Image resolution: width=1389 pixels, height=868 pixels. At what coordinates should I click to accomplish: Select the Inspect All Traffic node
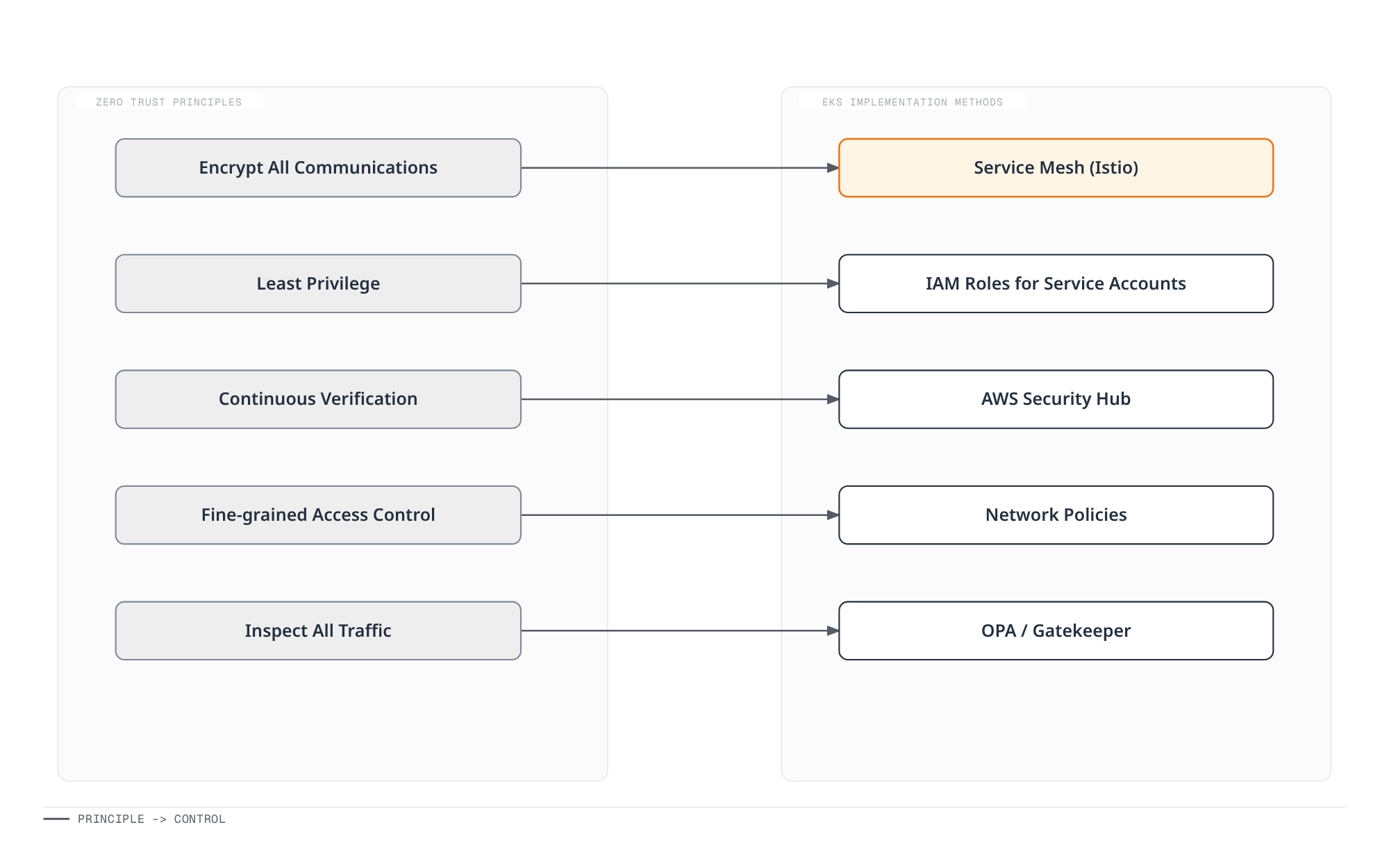[318, 631]
